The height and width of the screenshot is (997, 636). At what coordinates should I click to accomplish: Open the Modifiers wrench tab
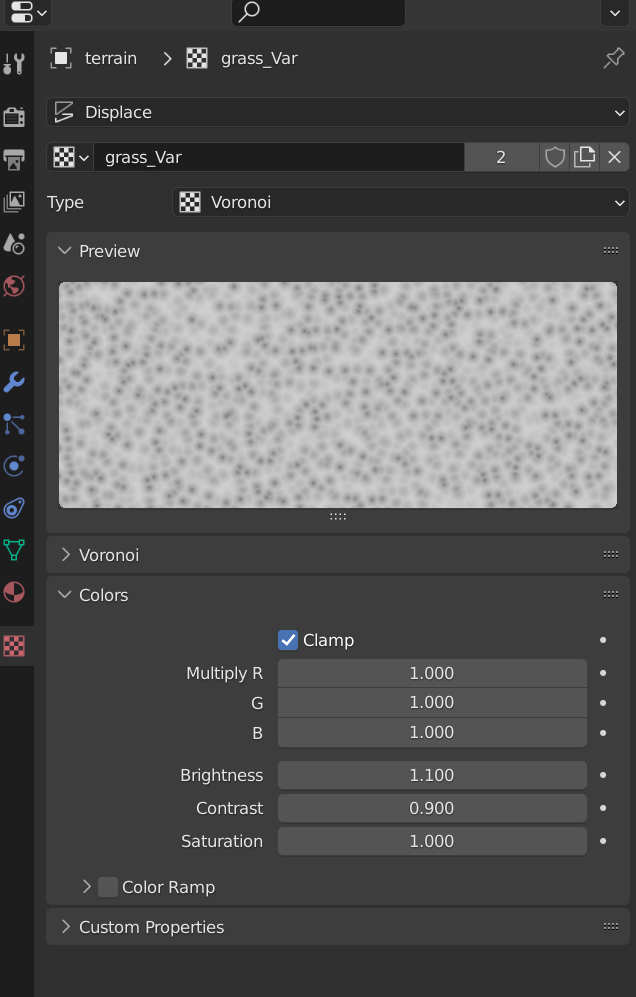pyautogui.click(x=14, y=382)
